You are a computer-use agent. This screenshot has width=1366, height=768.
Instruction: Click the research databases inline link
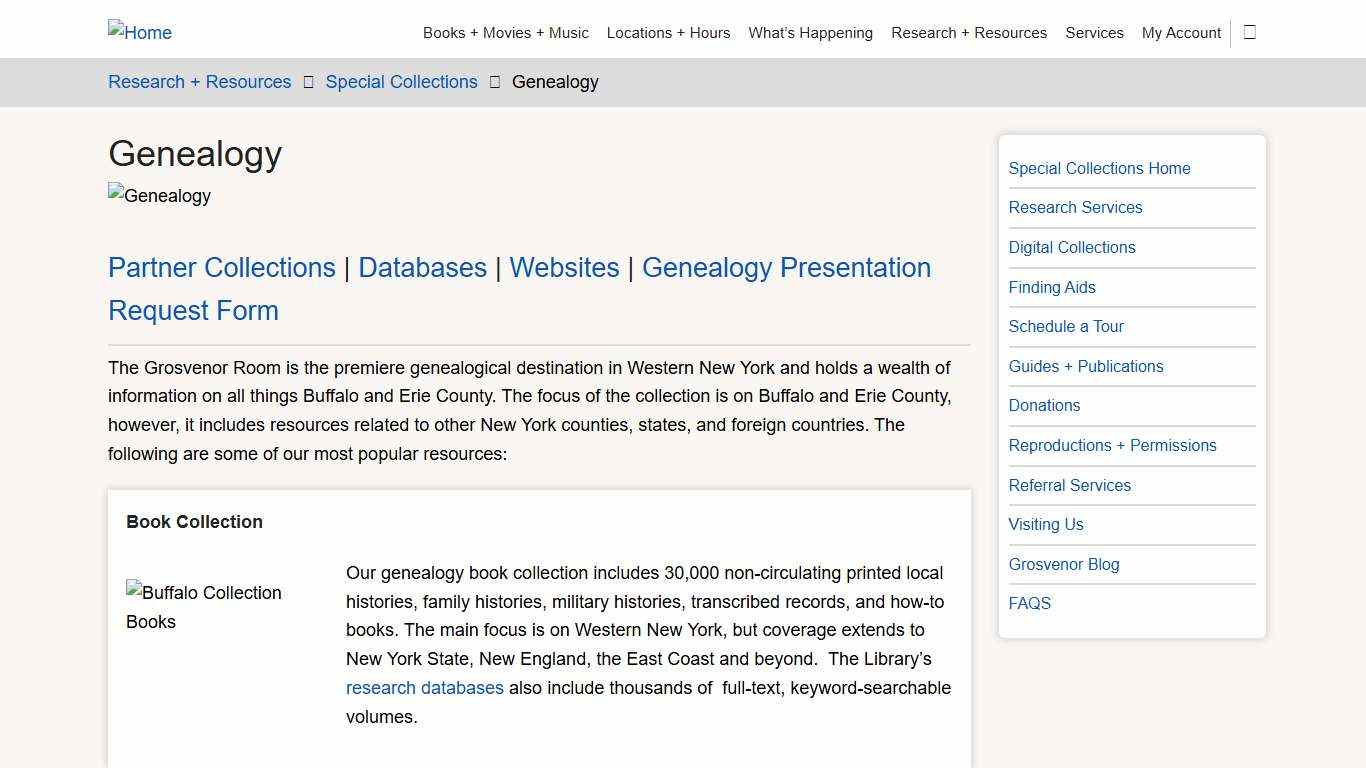click(x=424, y=688)
